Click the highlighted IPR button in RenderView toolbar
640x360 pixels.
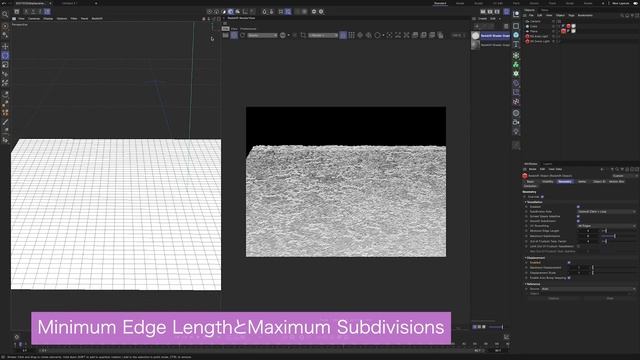pyautogui.click(x=234, y=36)
